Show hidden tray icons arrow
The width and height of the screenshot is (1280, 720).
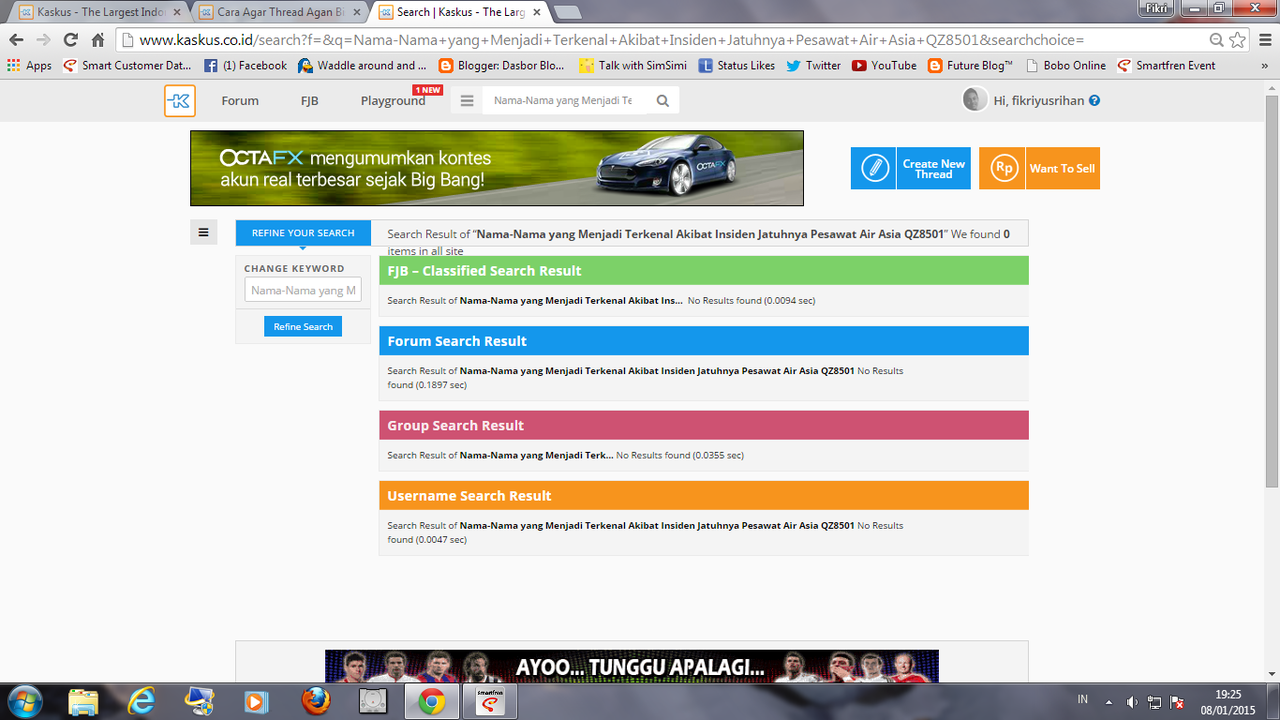[1109, 701]
